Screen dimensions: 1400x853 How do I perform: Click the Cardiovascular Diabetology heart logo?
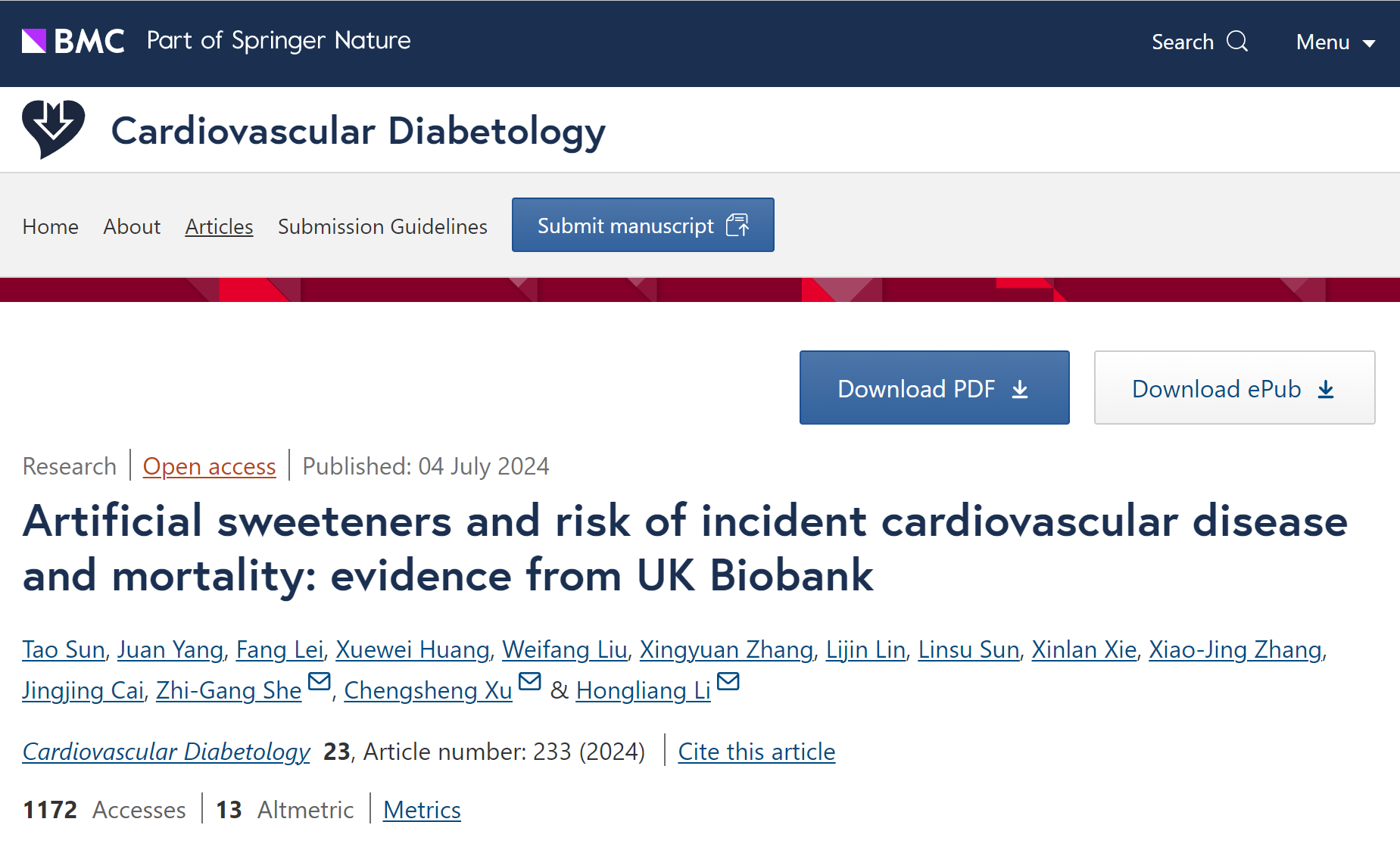[53, 129]
